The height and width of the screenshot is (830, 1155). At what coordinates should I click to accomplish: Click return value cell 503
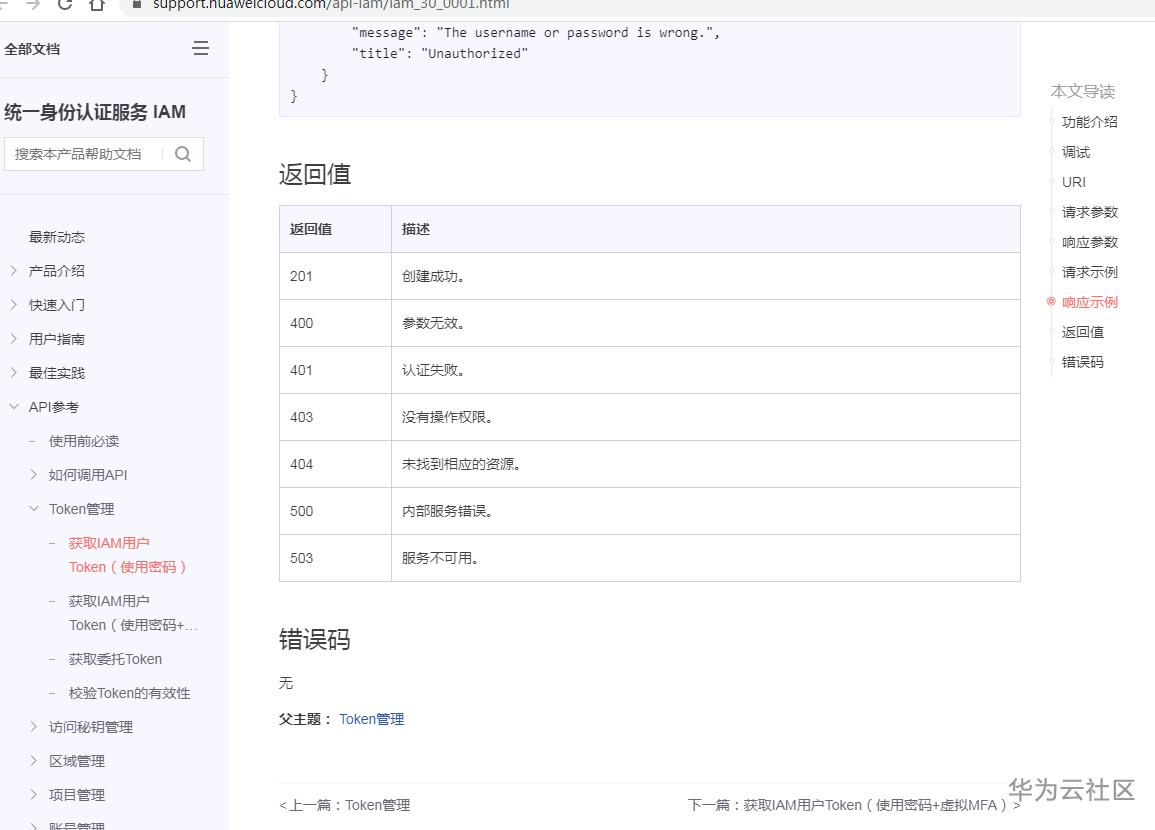(x=335, y=558)
